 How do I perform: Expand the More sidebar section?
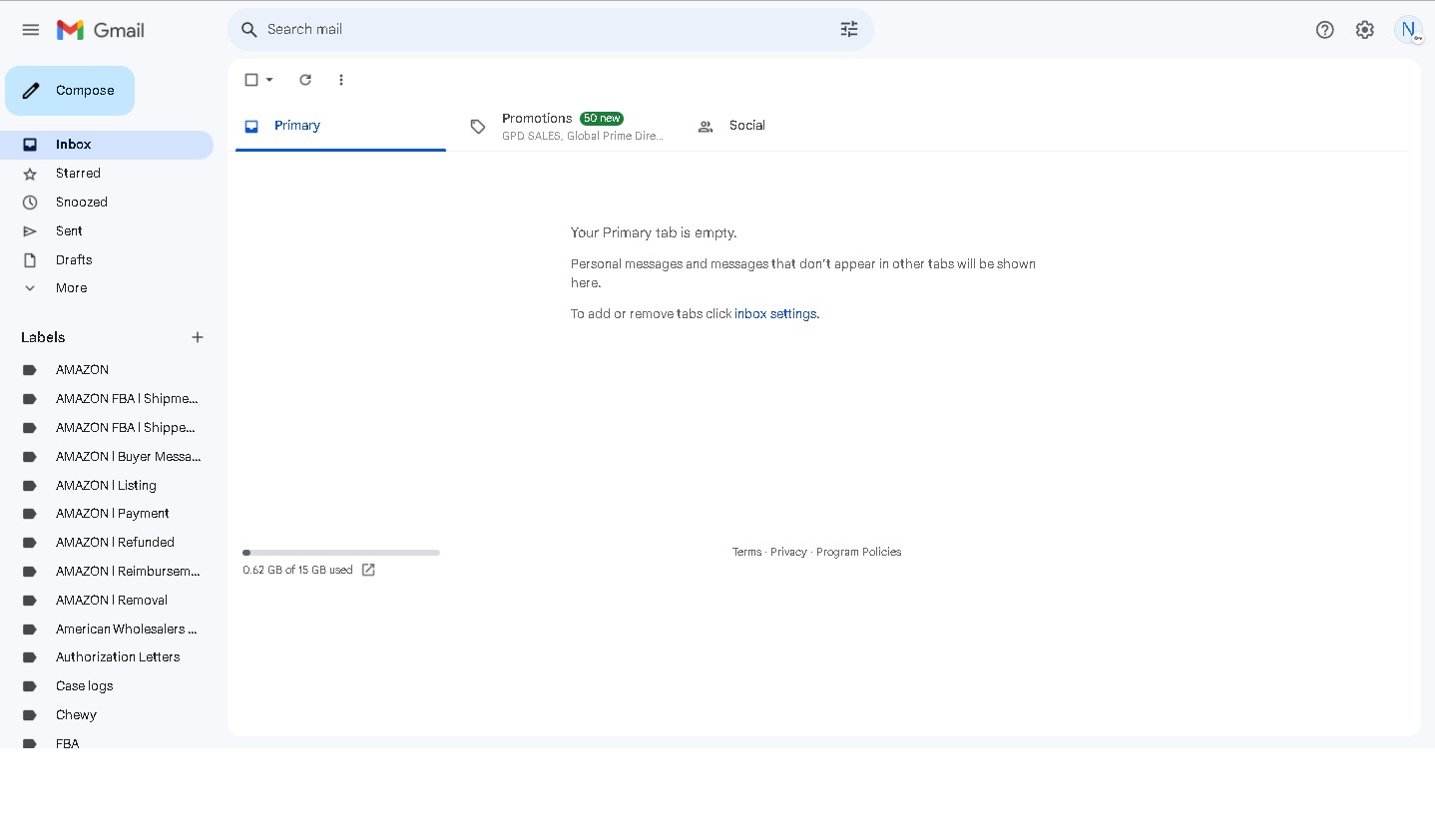point(71,288)
